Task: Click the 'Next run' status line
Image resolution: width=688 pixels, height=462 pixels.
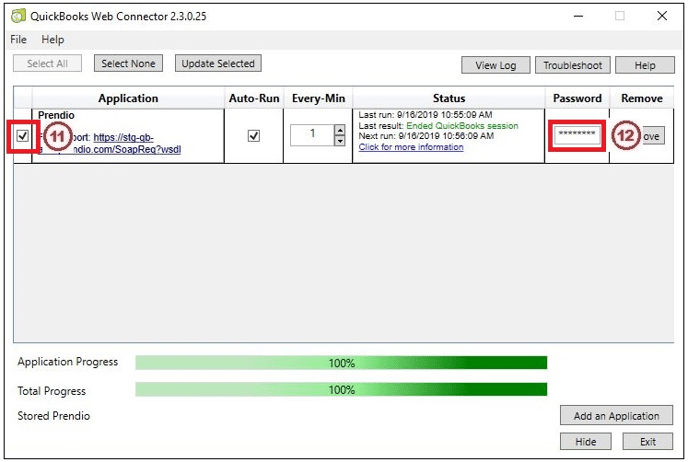Action: pyautogui.click(x=426, y=136)
